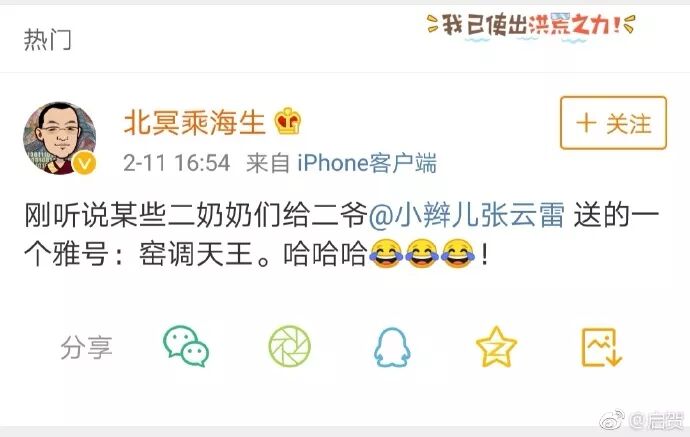690x437 pixels.
Task: Click the 洪荒之力 banner sticker
Action: [x=531, y=26]
